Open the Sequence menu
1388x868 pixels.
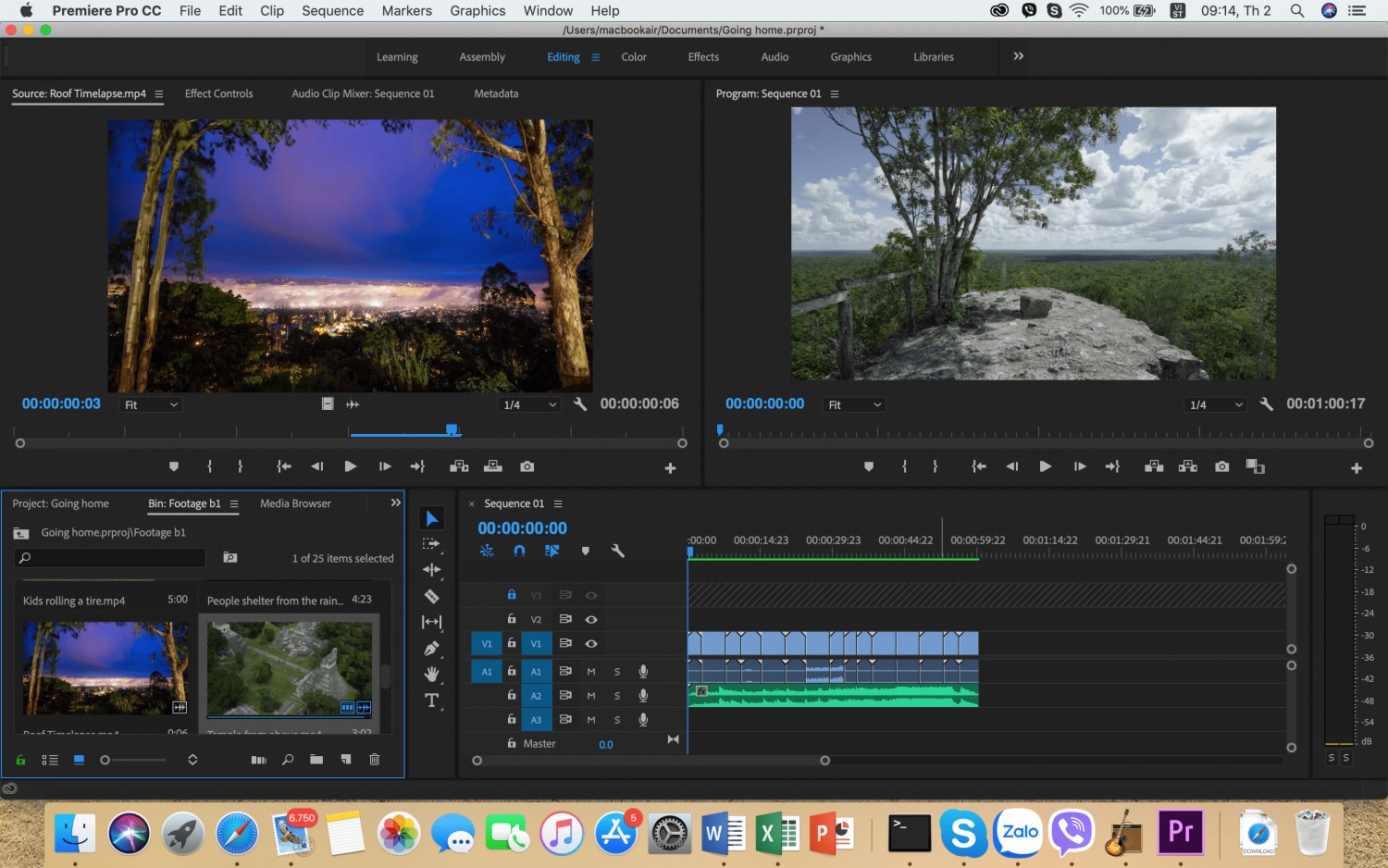coord(332,11)
